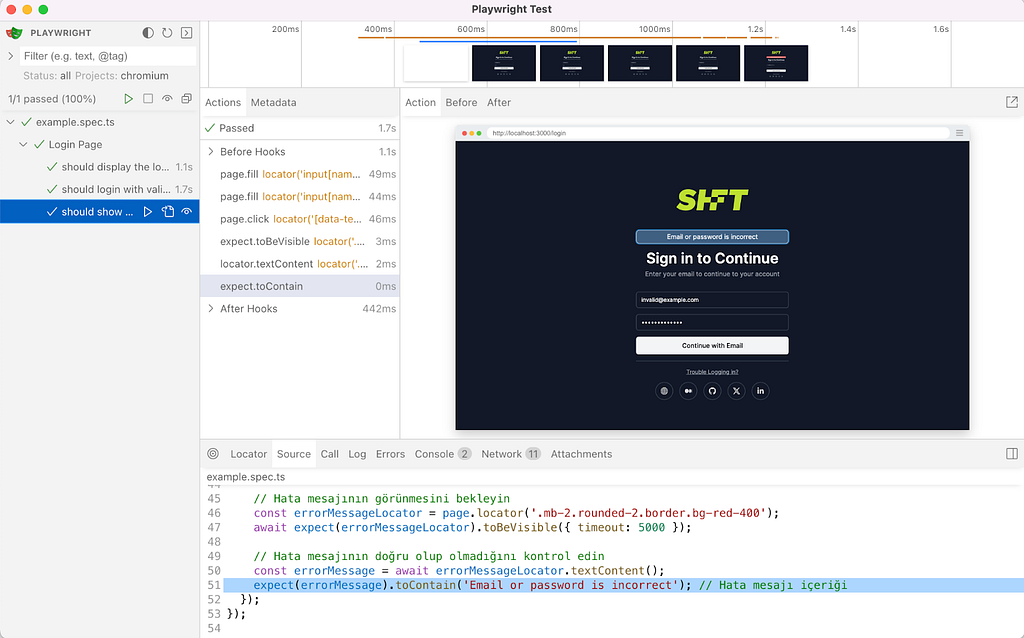The image size is (1024, 638).
Task: Click the test filter input field
Action: coord(108,56)
